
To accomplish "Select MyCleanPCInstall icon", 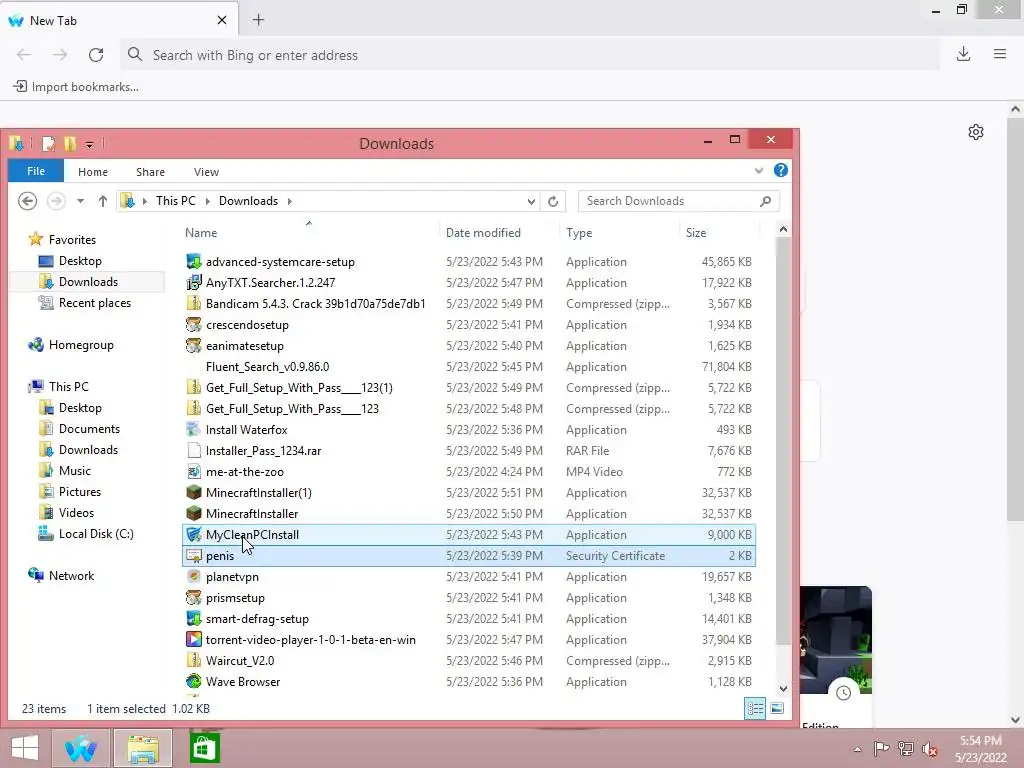I will [193, 535].
